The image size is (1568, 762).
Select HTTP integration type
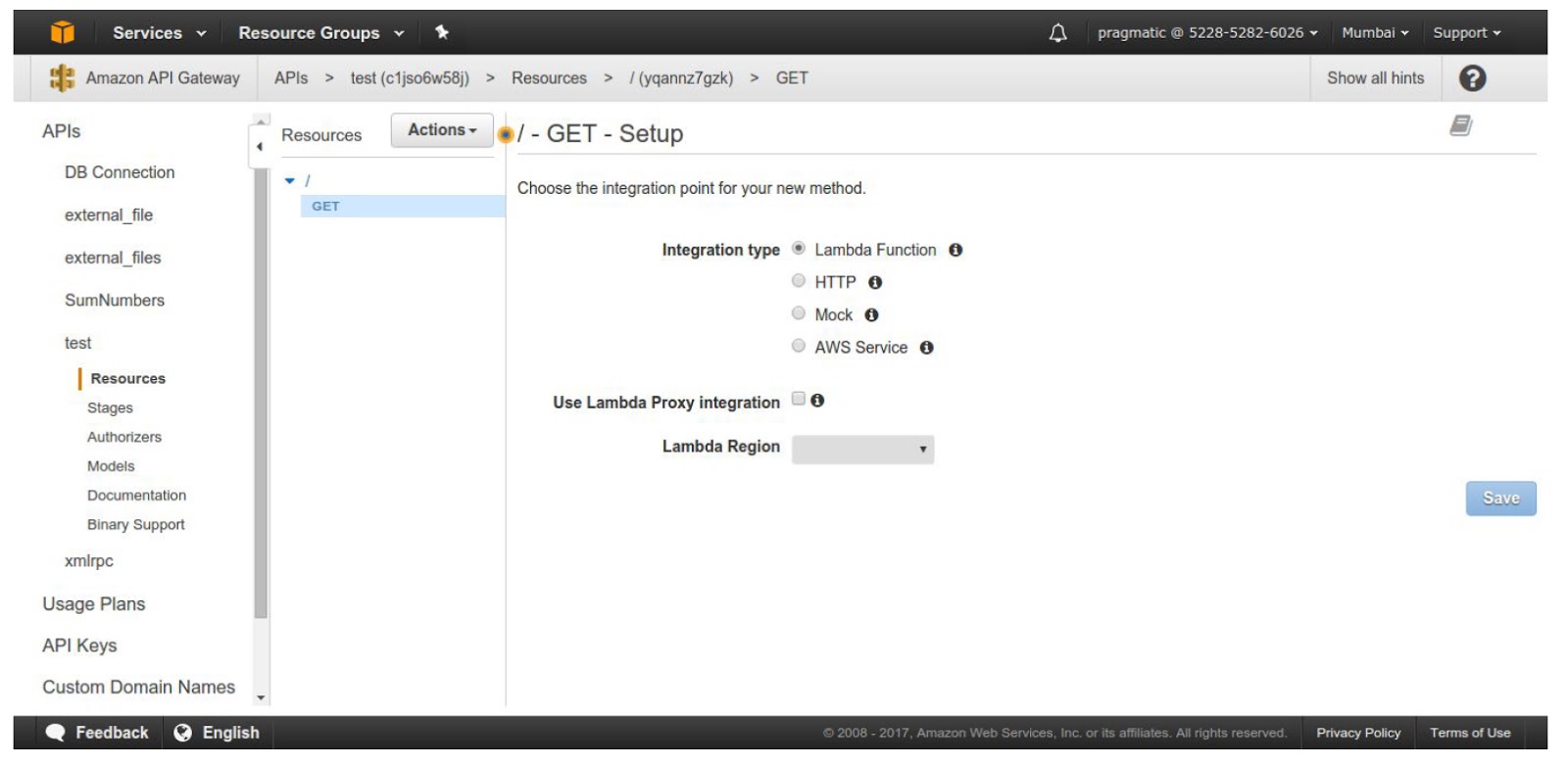(x=799, y=281)
